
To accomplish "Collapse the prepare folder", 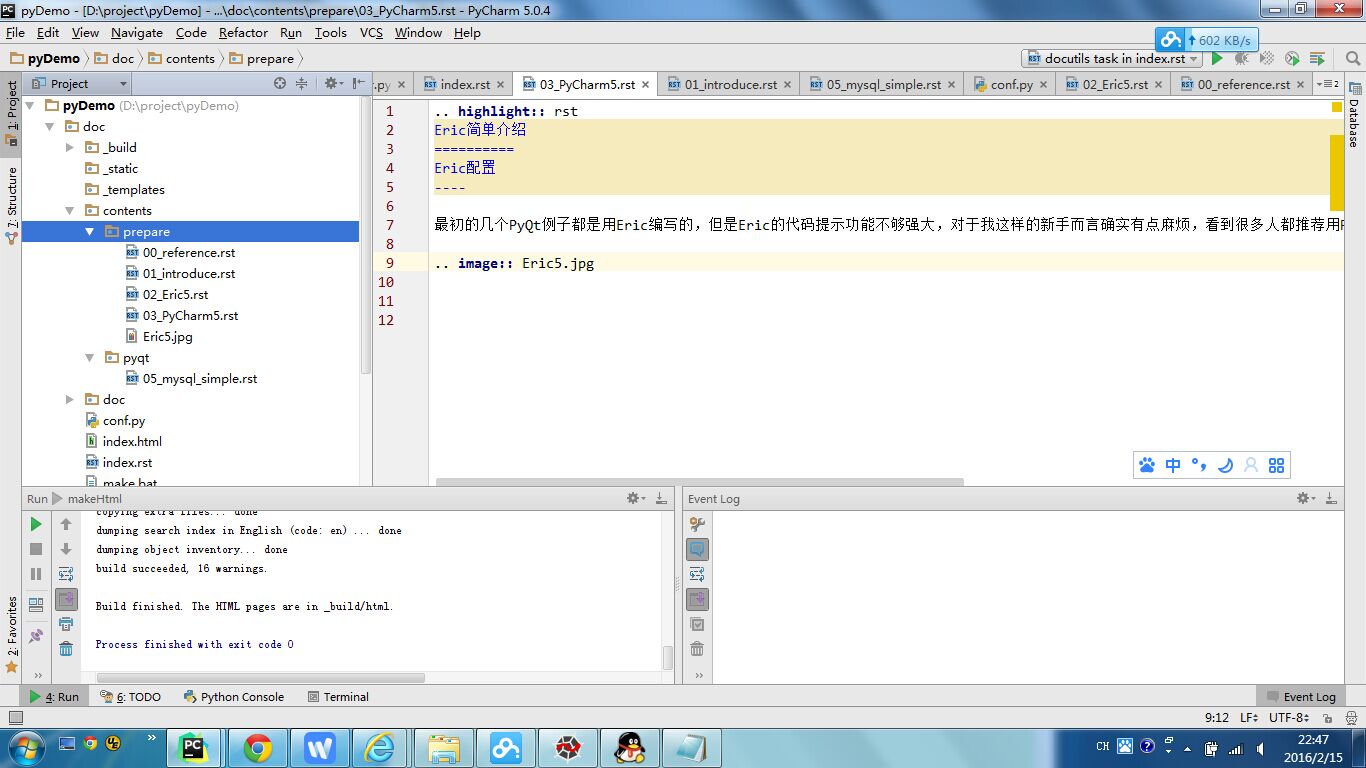I will 90,231.
